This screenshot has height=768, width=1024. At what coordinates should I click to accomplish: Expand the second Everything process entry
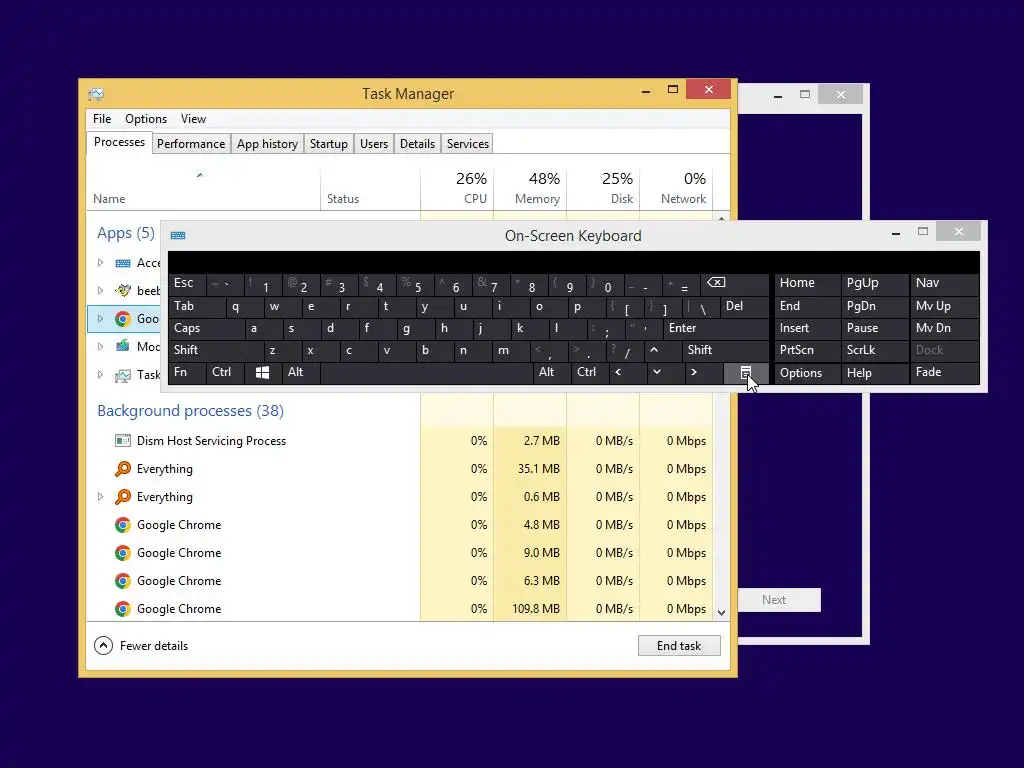click(101, 497)
